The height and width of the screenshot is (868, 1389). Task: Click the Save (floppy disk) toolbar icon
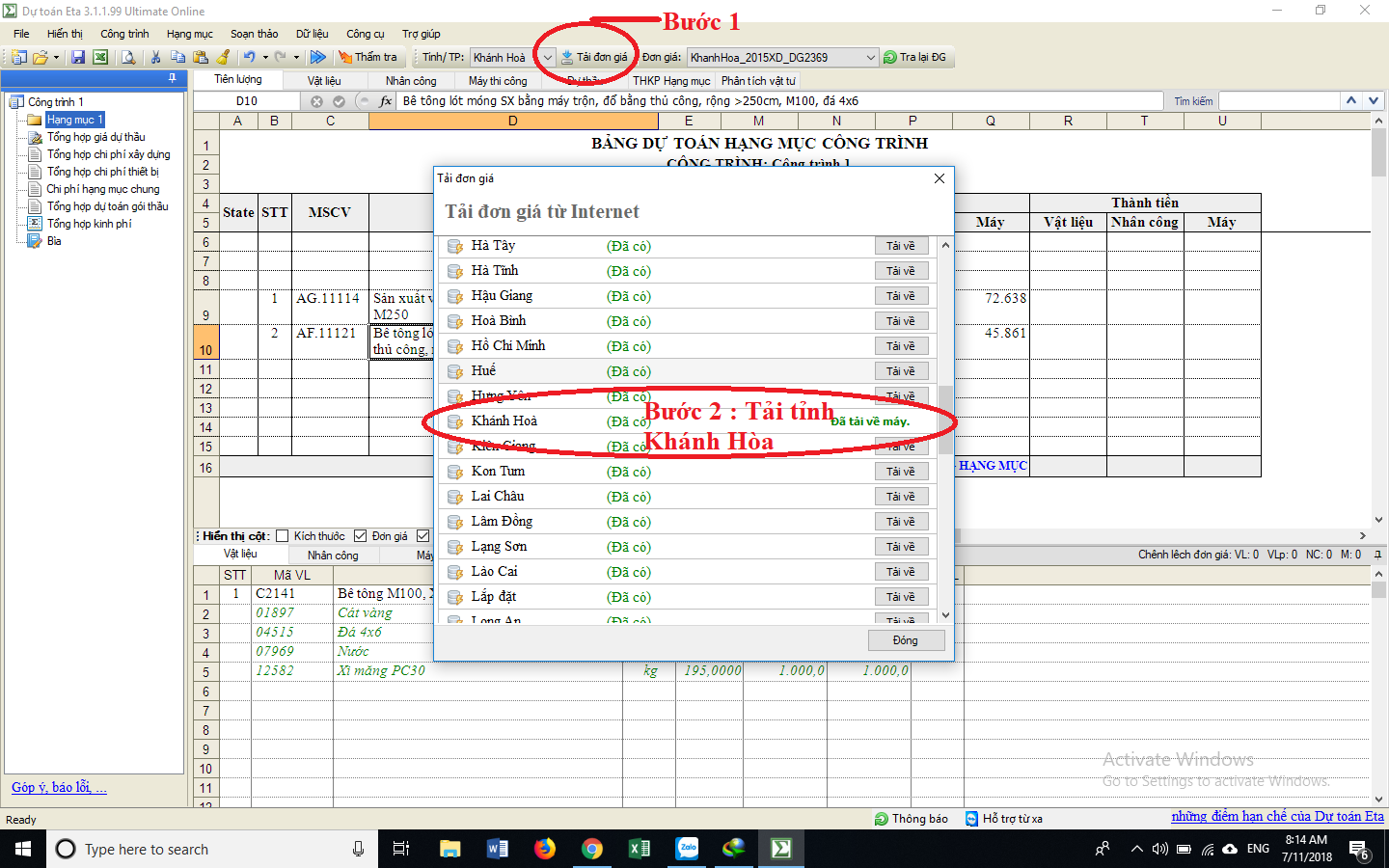(x=78, y=58)
